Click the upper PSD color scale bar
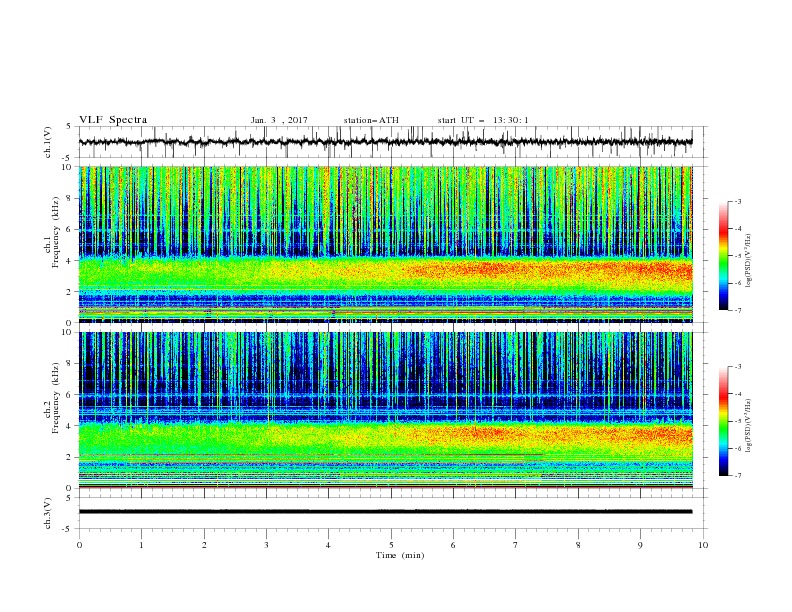The image size is (792, 612). click(723, 256)
